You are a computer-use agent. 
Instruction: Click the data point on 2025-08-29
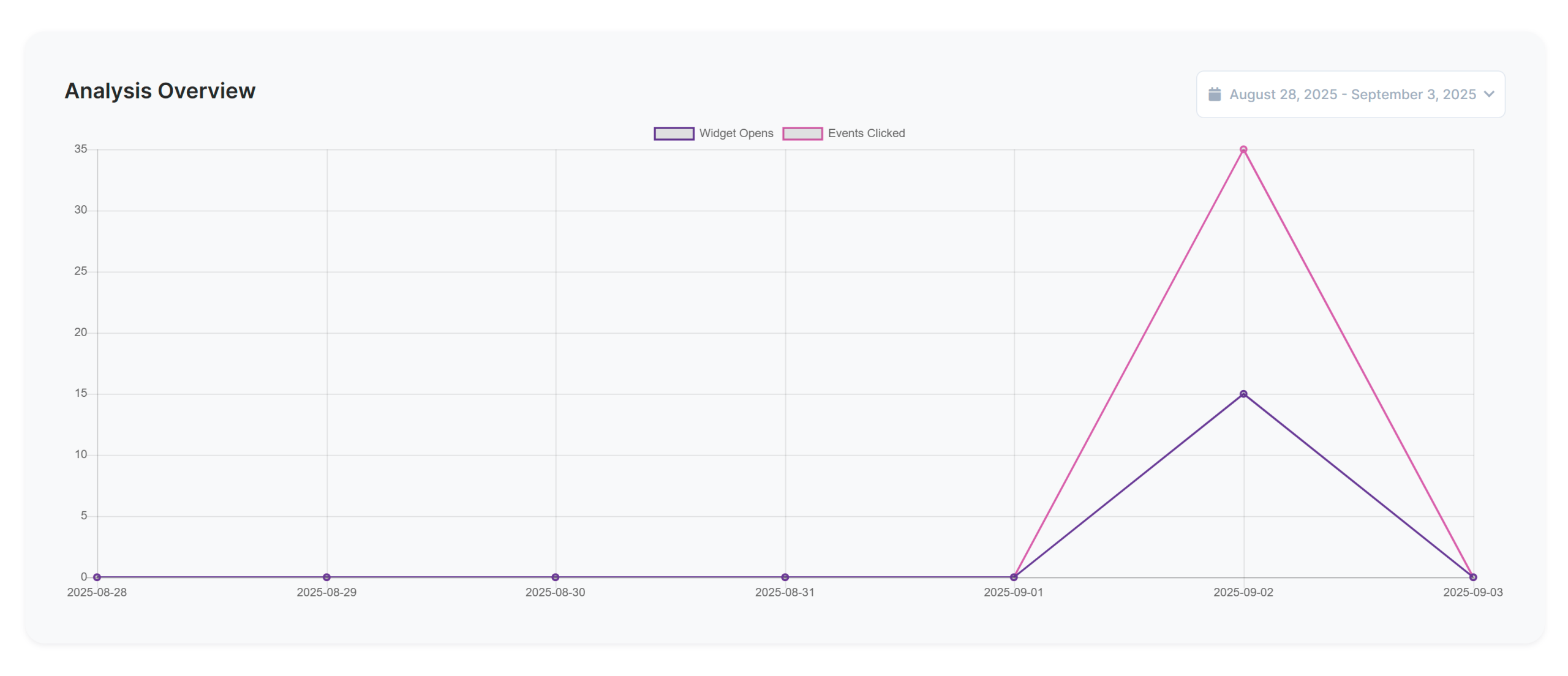pyautogui.click(x=326, y=577)
